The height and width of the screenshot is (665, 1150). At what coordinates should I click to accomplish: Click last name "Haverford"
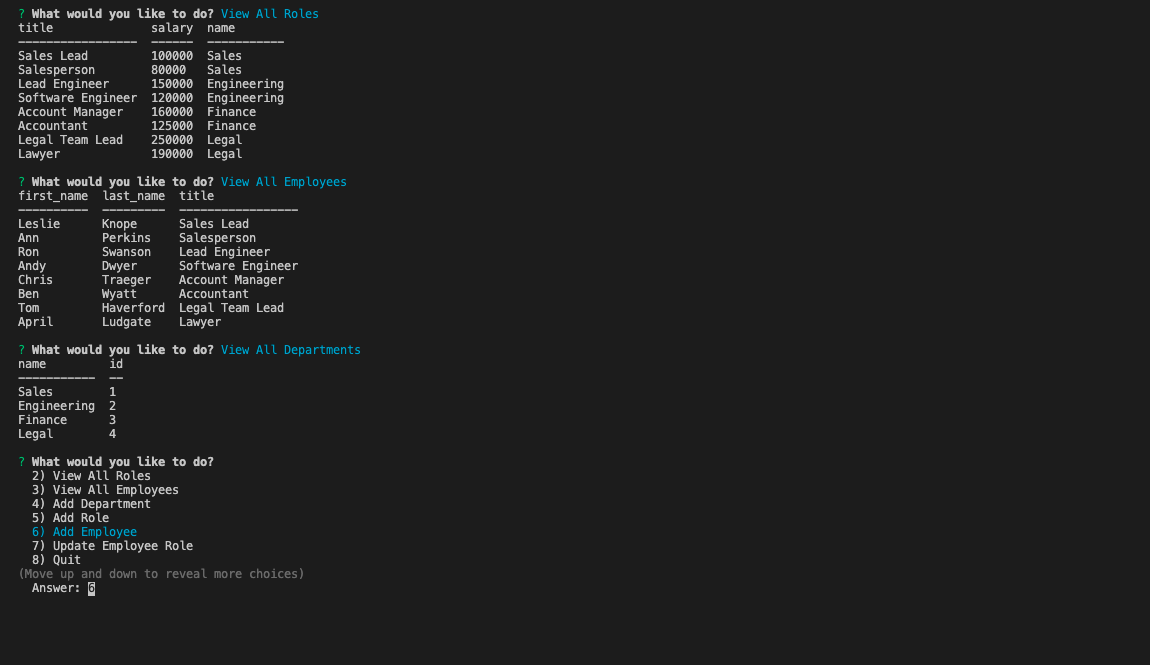point(133,308)
